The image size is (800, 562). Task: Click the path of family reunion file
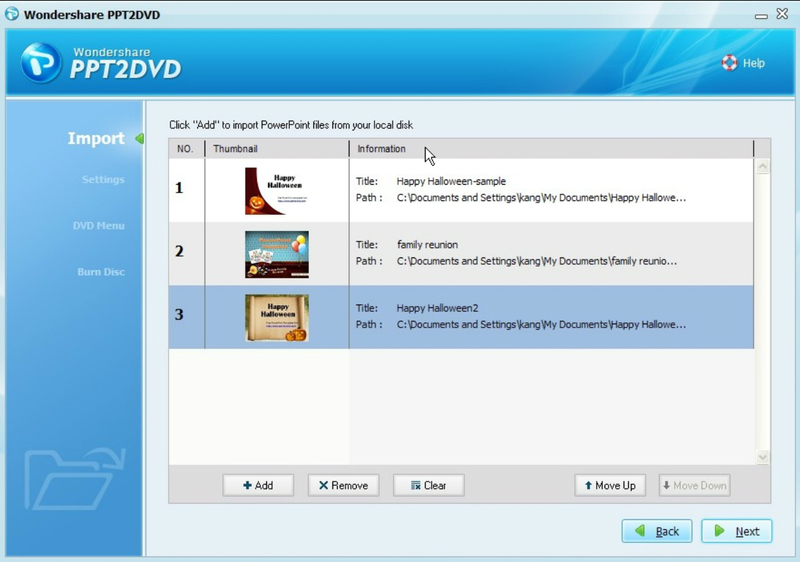[537, 261]
